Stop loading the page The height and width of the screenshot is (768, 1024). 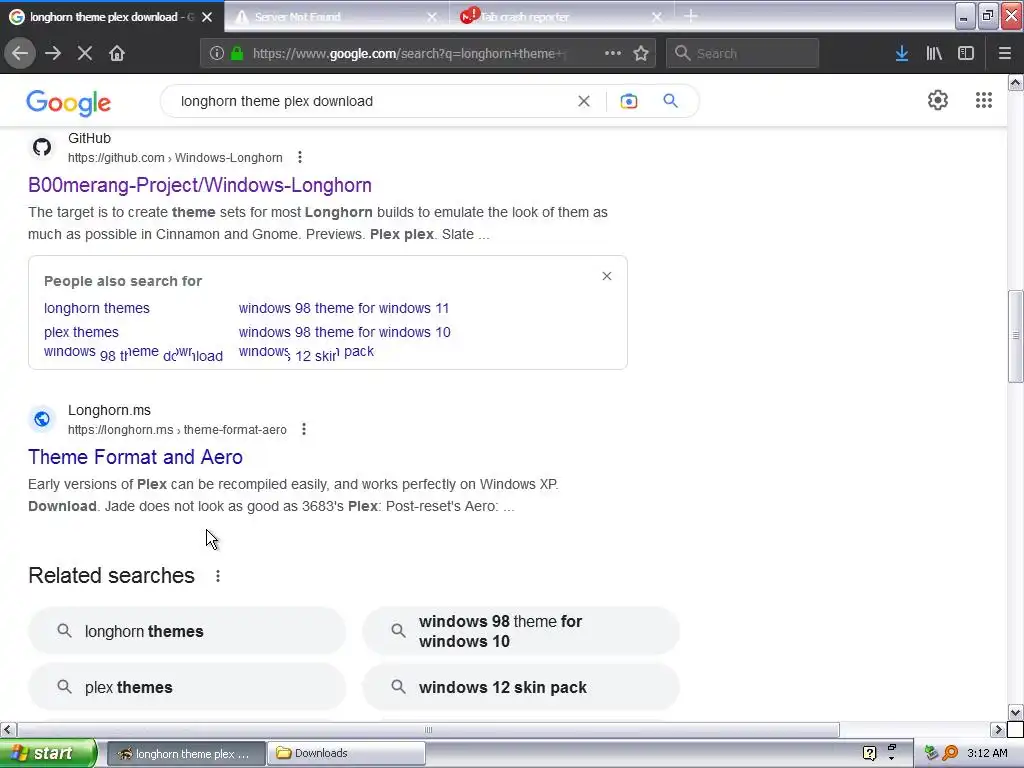[85, 54]
